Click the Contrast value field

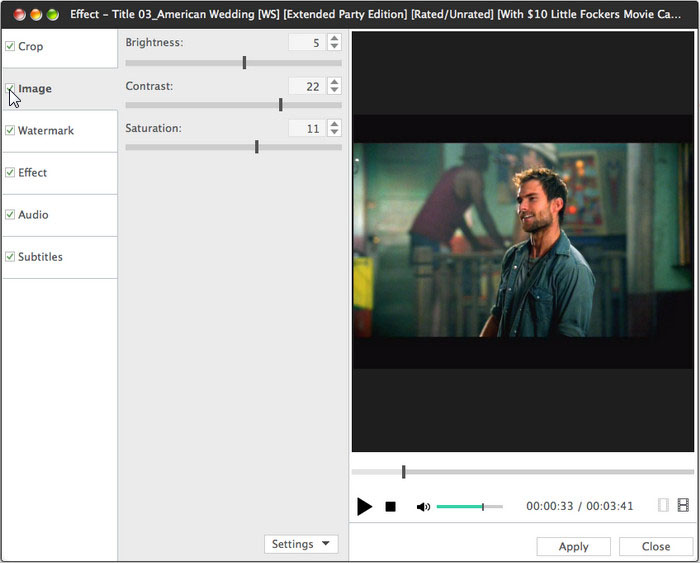point(308,86)
